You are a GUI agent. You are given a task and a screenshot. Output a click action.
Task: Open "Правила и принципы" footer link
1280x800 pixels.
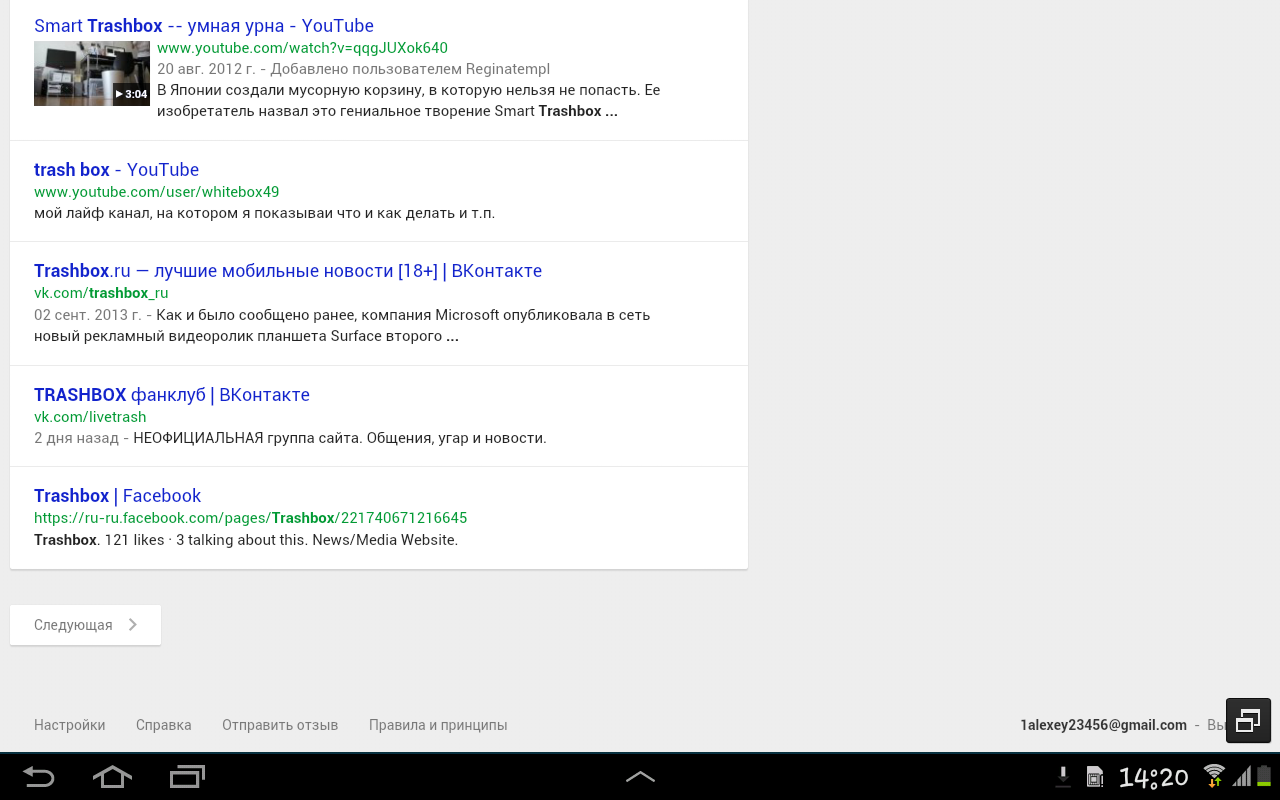(x=438, y=725)
